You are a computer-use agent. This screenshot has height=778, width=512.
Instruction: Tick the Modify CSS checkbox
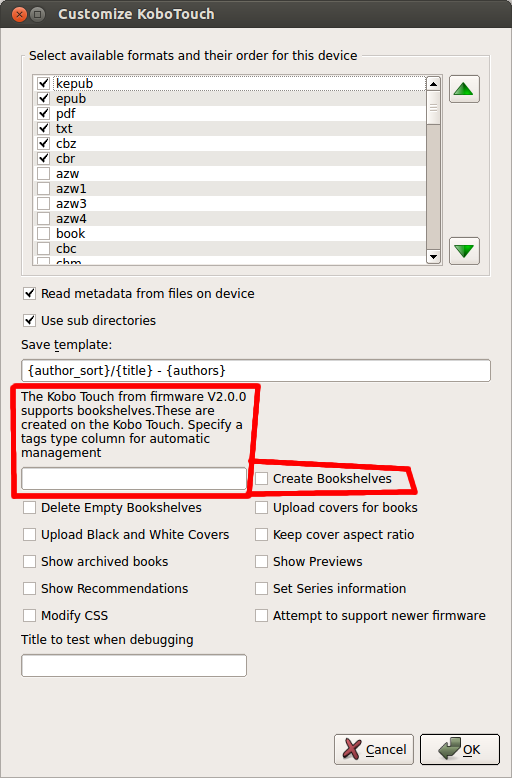click(30, 616)
